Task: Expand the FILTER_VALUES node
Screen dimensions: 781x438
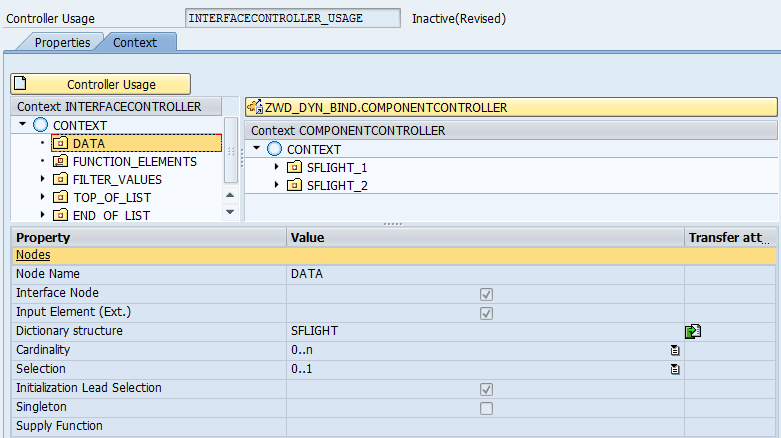Action: point(42,179)
